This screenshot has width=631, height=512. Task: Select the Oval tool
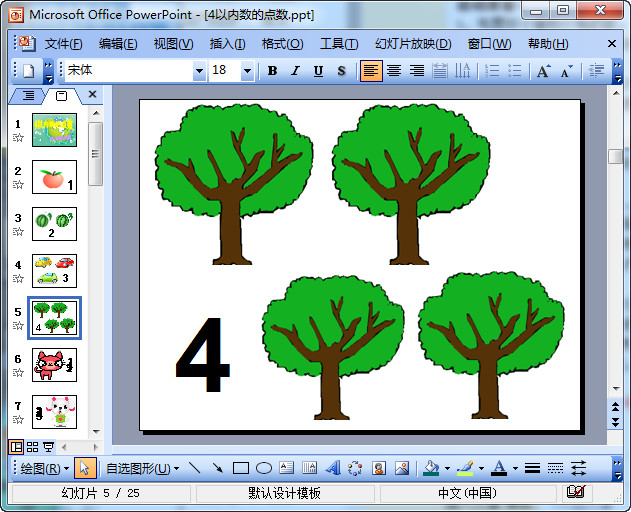(x=264, y=468)
